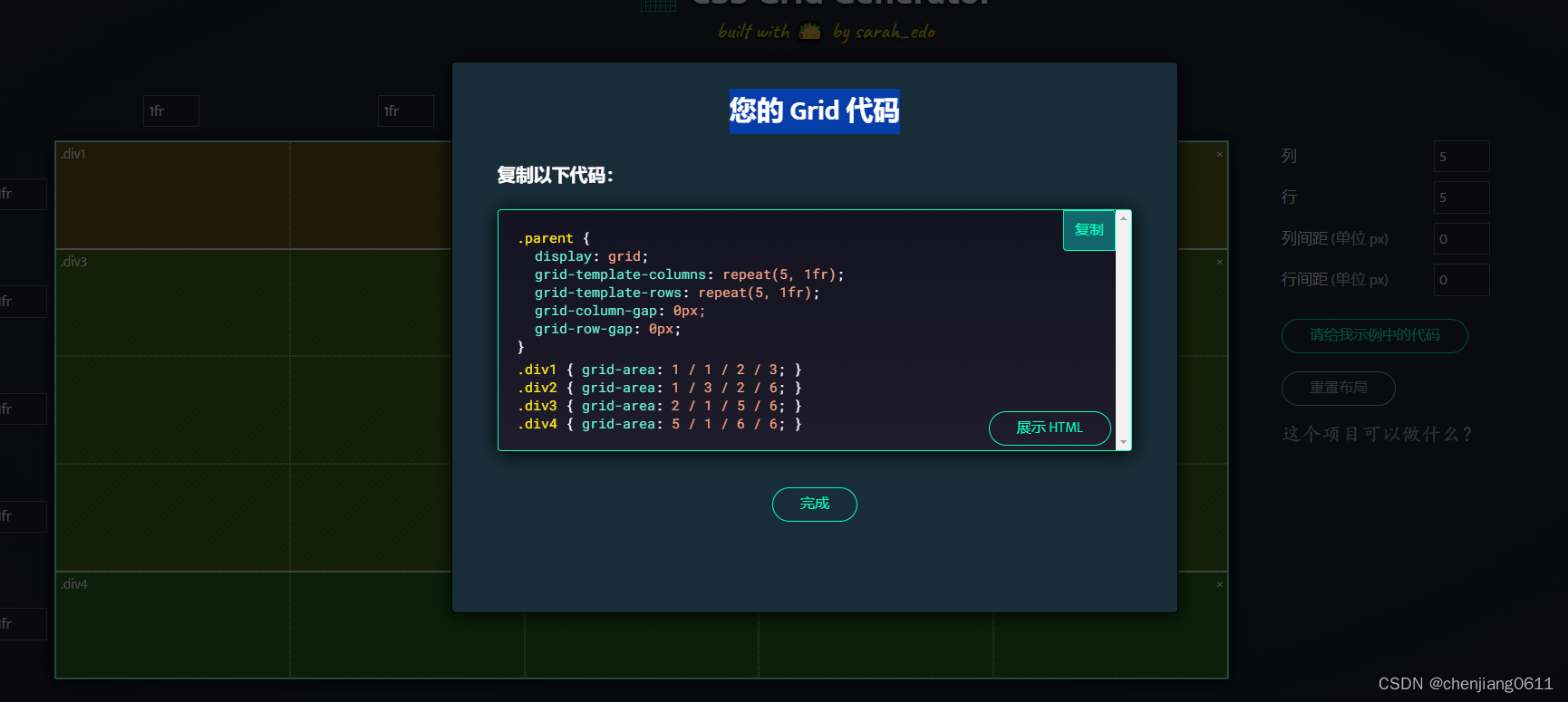Screen dimensions: 1568x702
Task: Select the .div3 grid area
Action: (254, 410)
